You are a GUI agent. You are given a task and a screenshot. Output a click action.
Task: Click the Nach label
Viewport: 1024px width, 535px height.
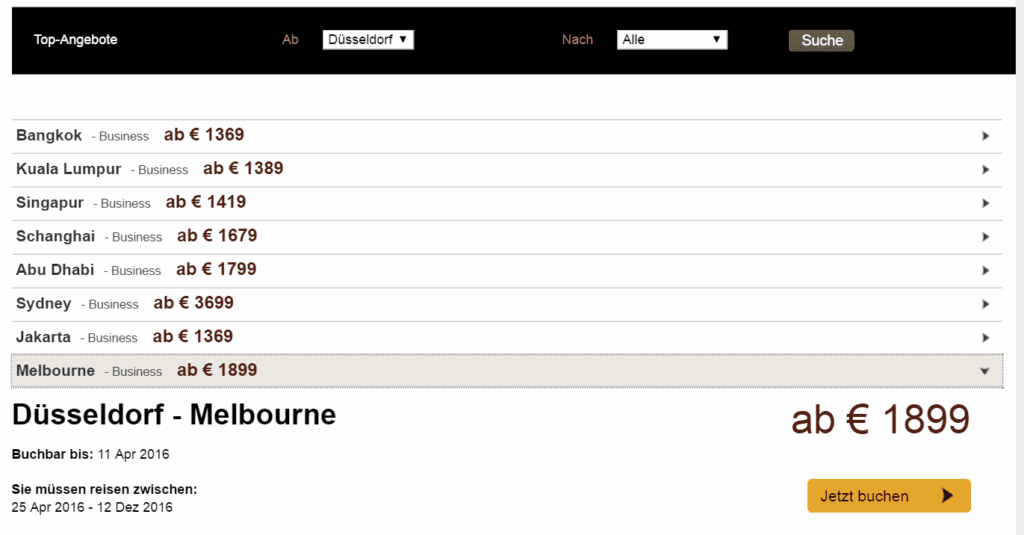click(577, 40)
